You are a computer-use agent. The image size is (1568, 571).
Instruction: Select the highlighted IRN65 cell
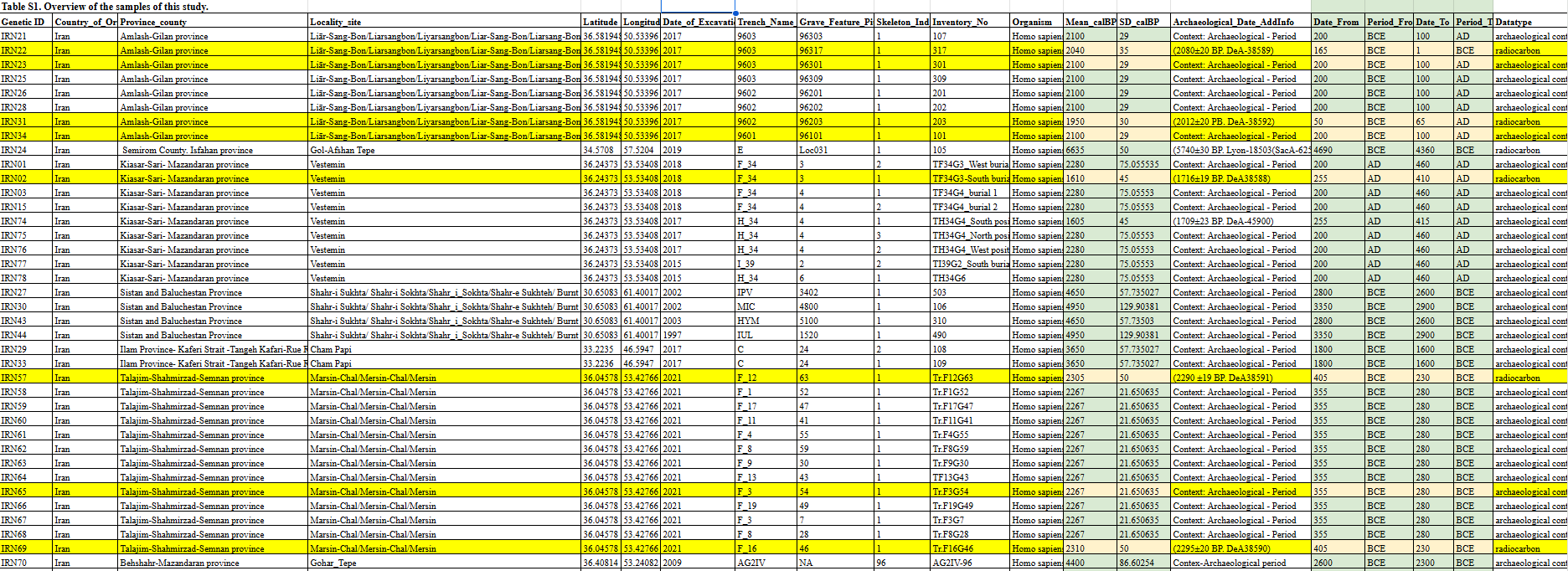[26, 491]
